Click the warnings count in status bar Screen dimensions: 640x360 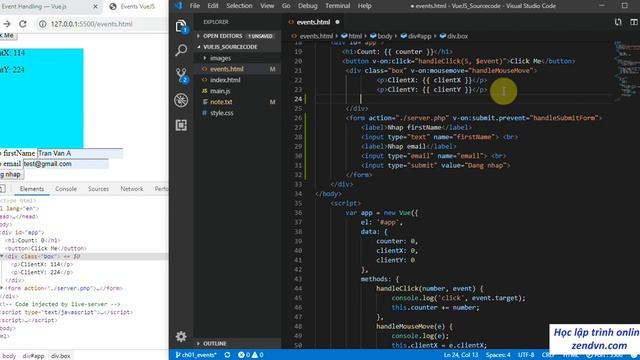[x=258, y=355]
